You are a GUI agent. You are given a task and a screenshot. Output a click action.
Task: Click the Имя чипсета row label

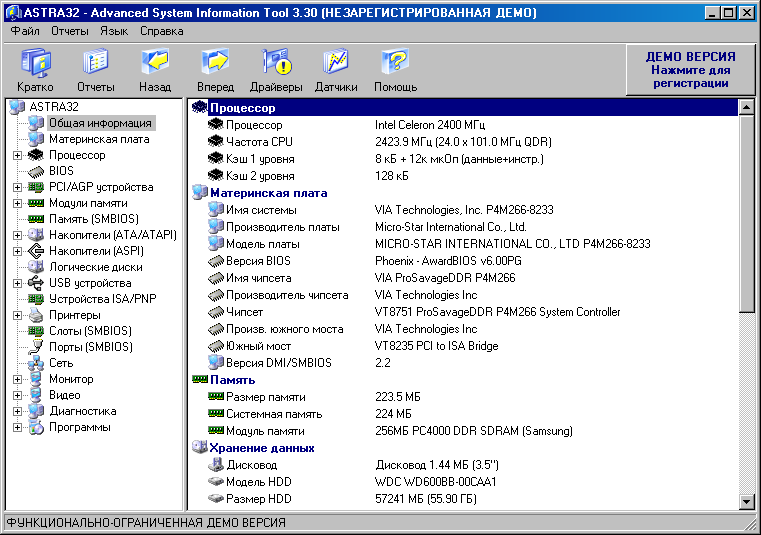point(259,278)
